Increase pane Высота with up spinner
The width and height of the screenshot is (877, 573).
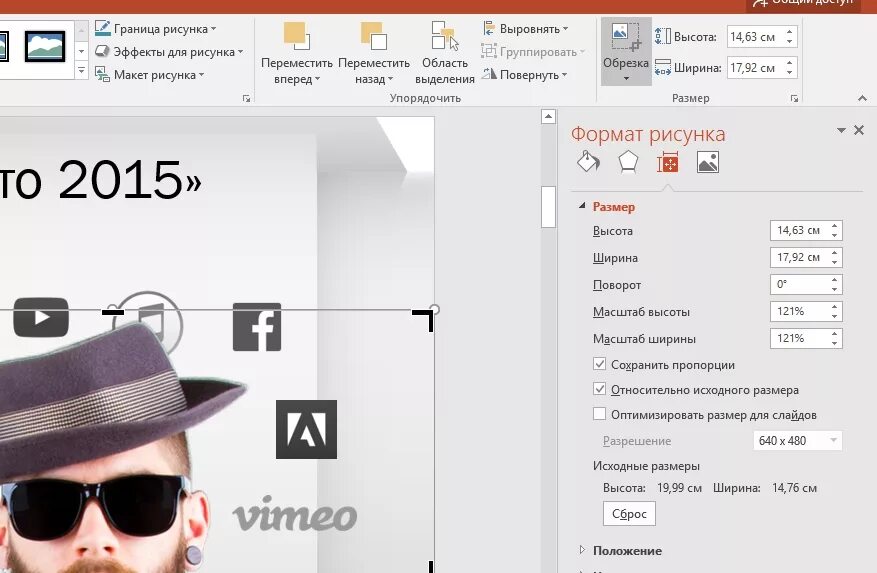(834, 226)
